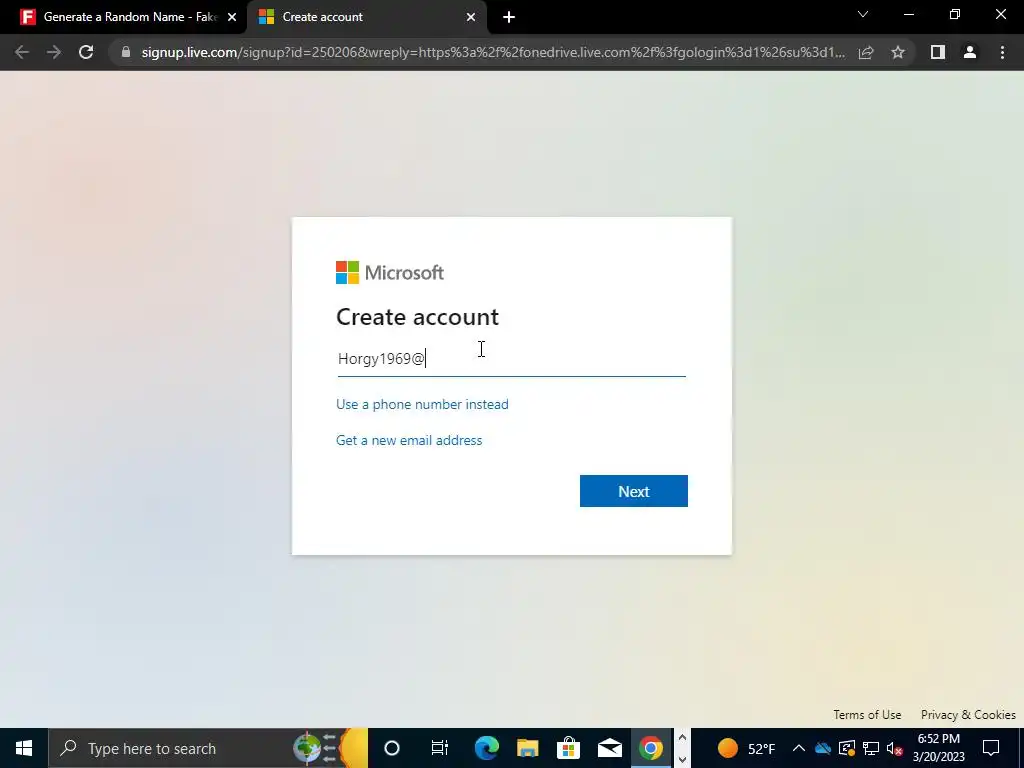1024x768 pixels.
Task: Reload the page in Chrome
Action: tap(86, 52)
